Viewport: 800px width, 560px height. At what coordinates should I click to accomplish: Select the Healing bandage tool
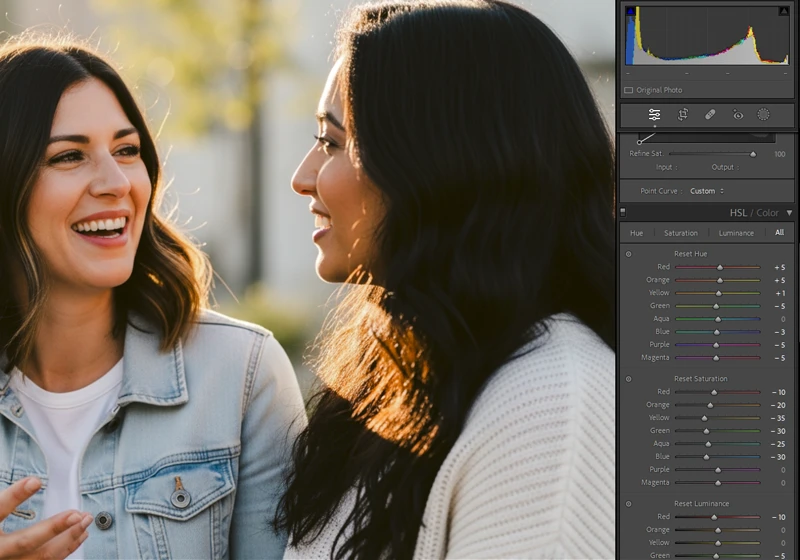click(710, 115)
